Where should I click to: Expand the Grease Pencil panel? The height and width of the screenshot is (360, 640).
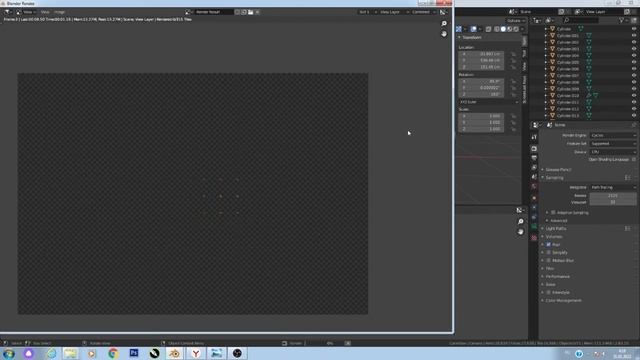[558, 170]
